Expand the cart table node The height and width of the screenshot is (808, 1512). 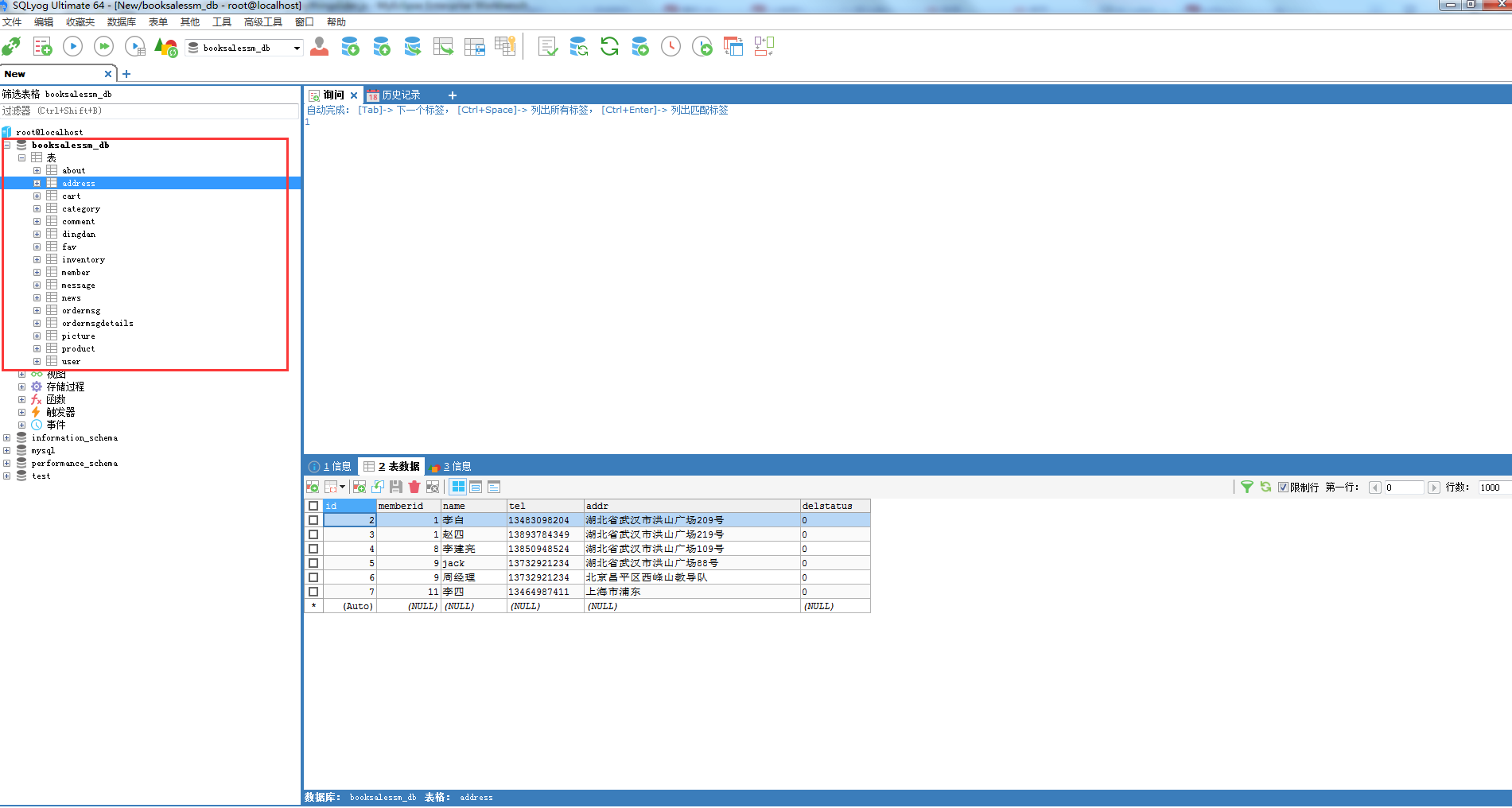tap(37, 196)
